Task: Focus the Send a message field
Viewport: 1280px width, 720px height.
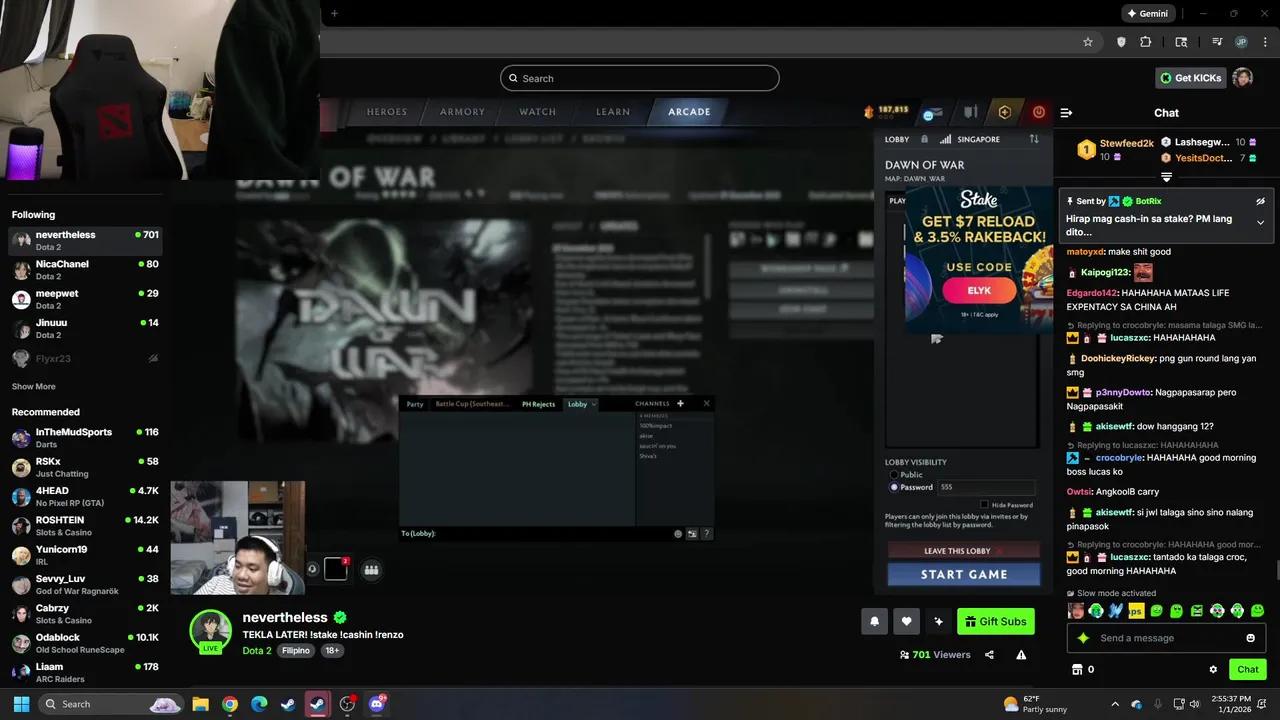Action: pos(1166,638)
